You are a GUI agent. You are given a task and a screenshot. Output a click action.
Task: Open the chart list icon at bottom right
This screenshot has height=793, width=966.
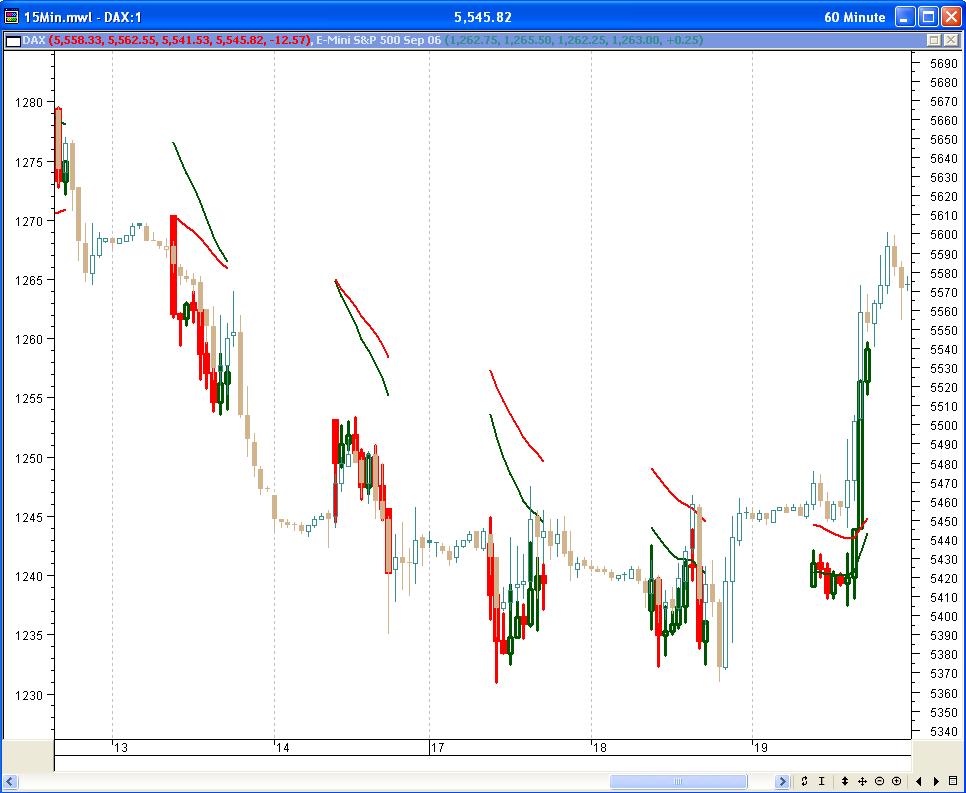pos(953,781)
